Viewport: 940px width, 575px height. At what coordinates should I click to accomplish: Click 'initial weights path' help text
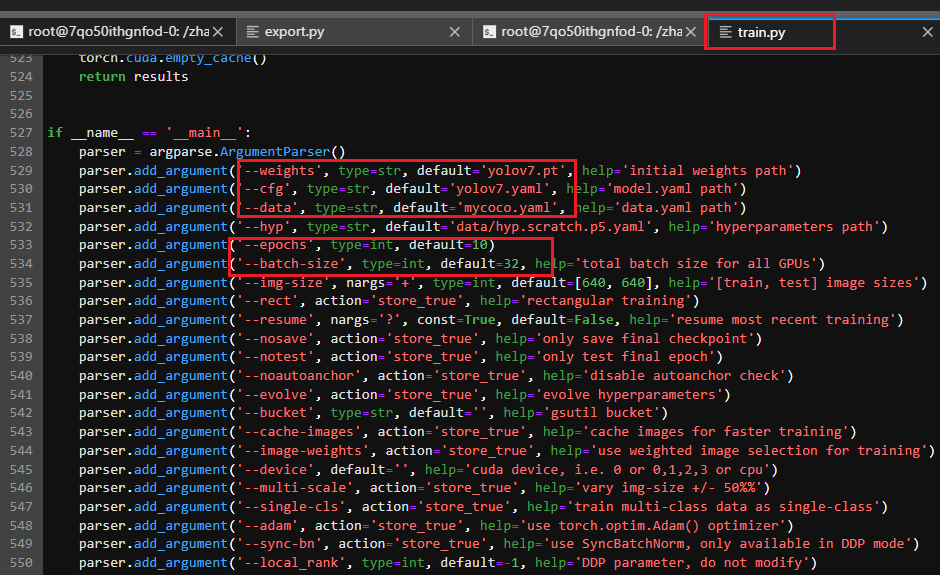(707, 170)
